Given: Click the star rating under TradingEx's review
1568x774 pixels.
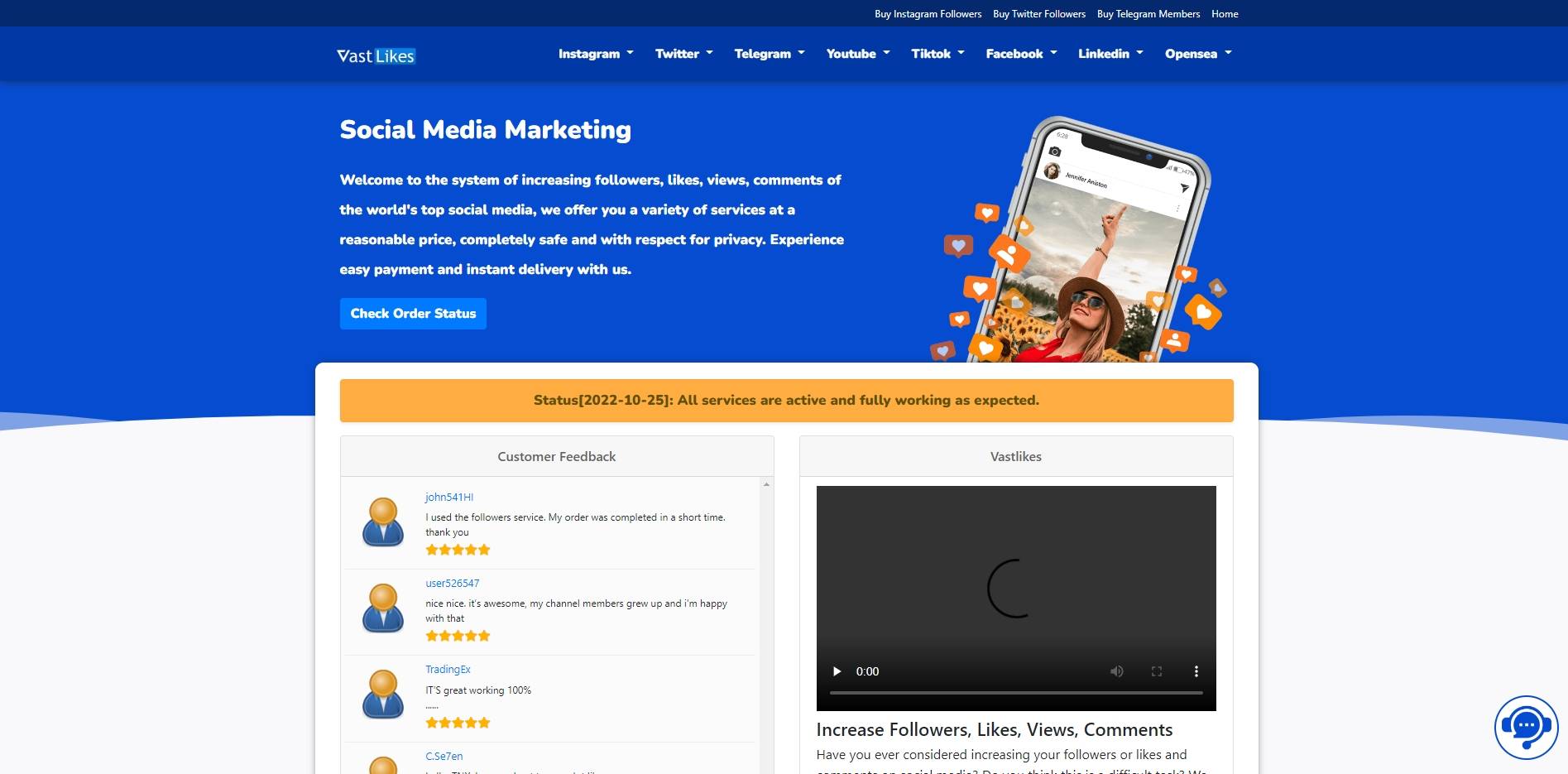Looking at the screenshot, I should pyautogui.click(x=458, y=723).
